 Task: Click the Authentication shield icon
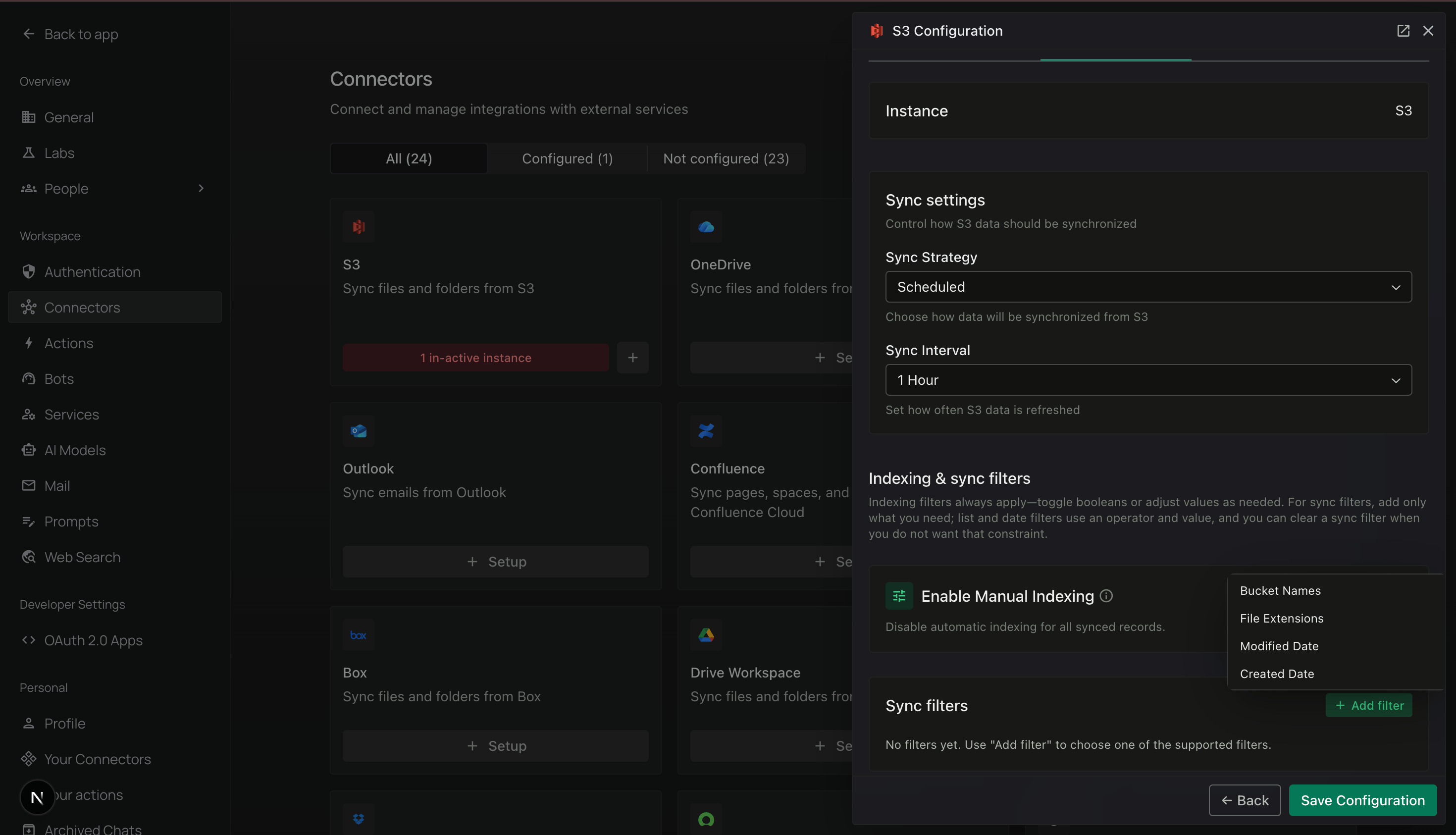pos(29,271)
